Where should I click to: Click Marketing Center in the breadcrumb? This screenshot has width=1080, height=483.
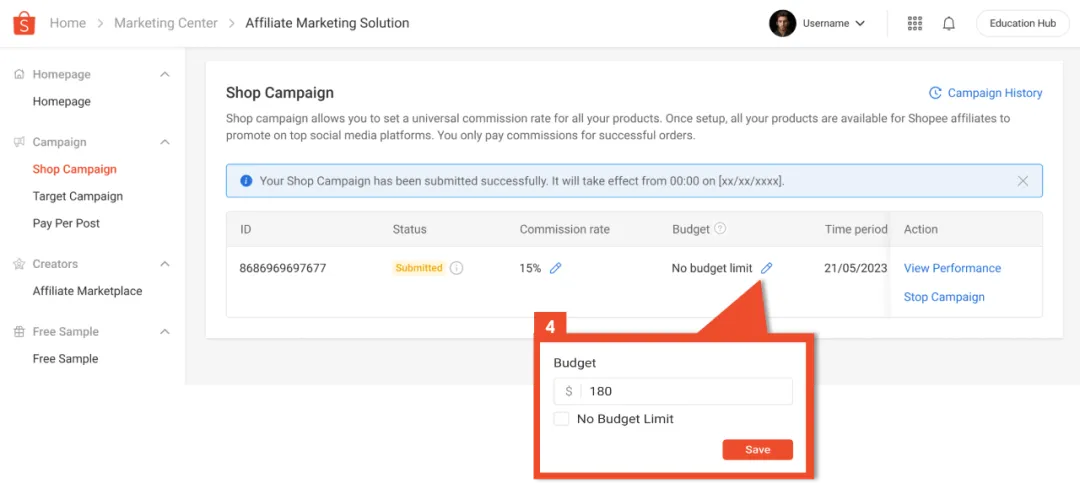click(166, 23)
